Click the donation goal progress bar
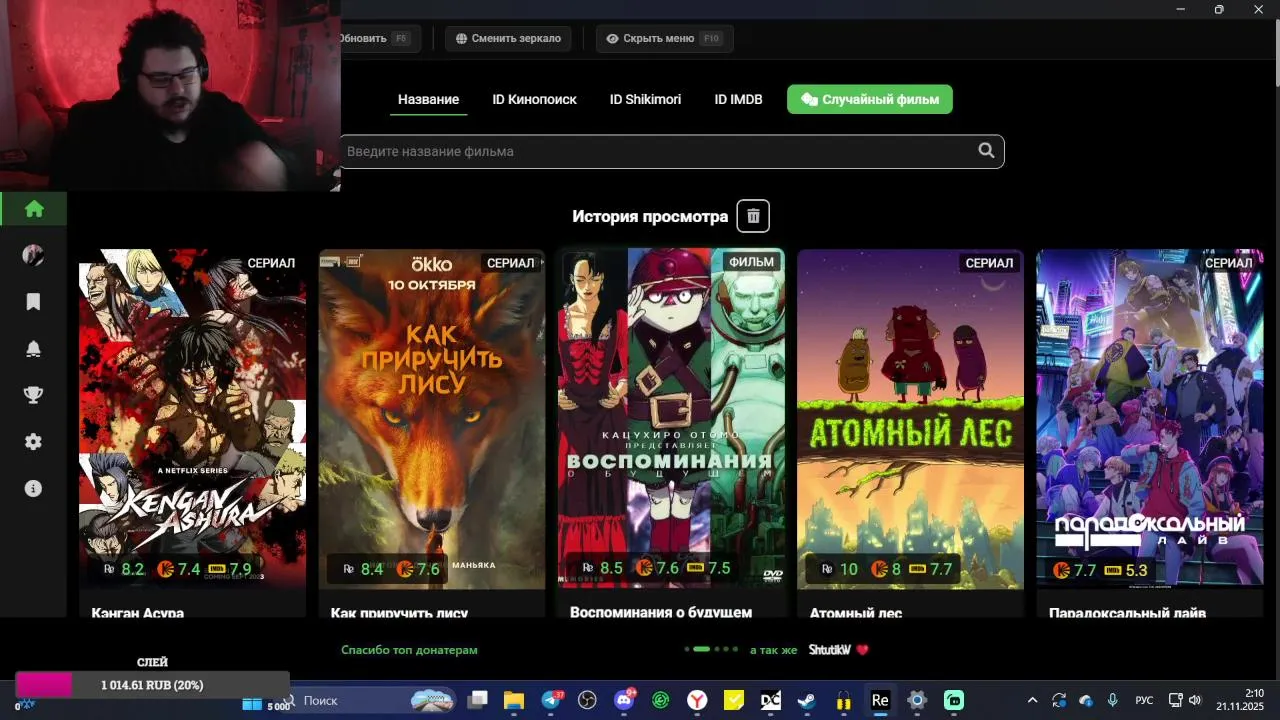 click(x=152, y=685)
